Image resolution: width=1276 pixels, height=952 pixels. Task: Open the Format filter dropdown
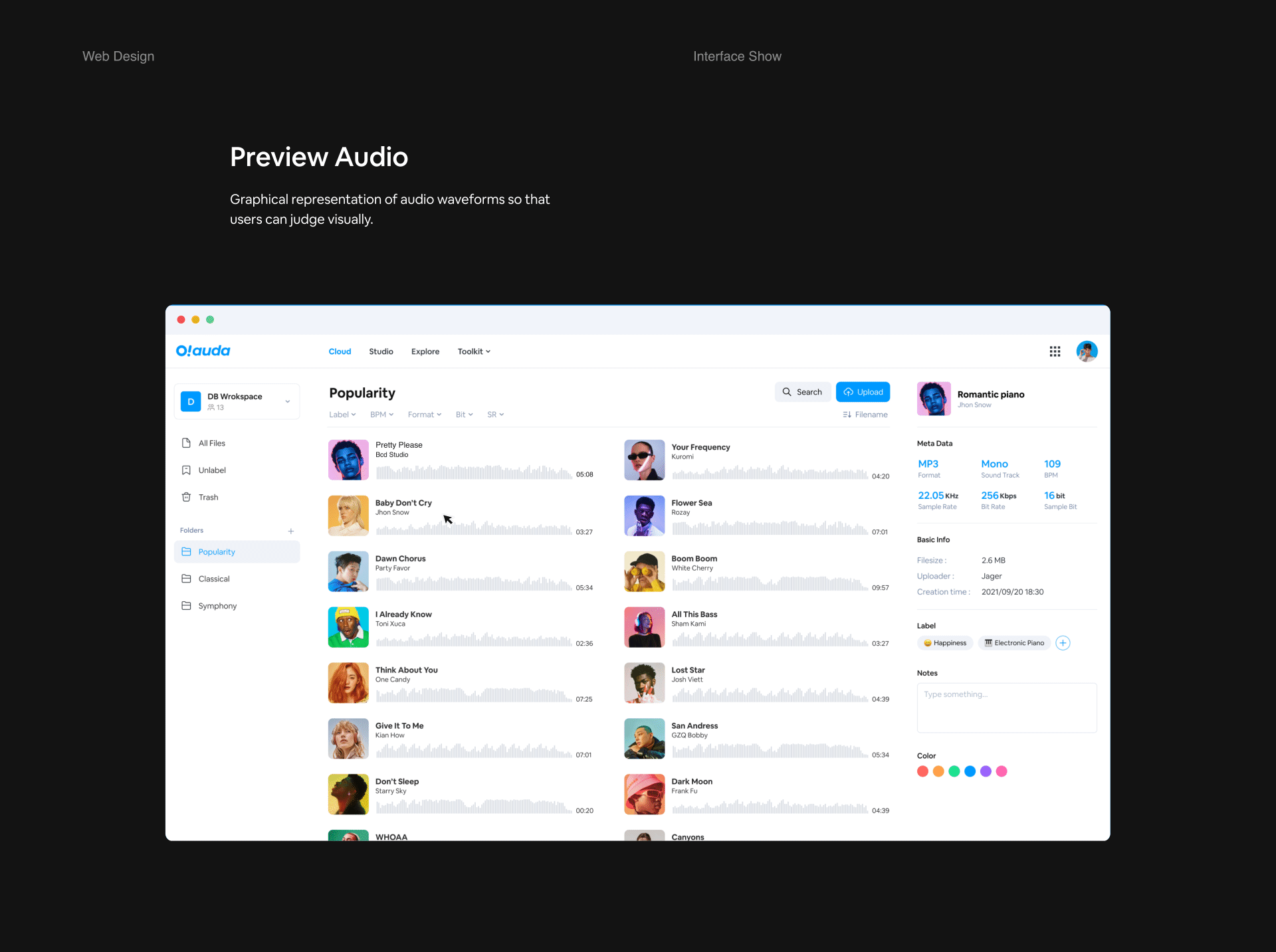(x=425, y=415)
